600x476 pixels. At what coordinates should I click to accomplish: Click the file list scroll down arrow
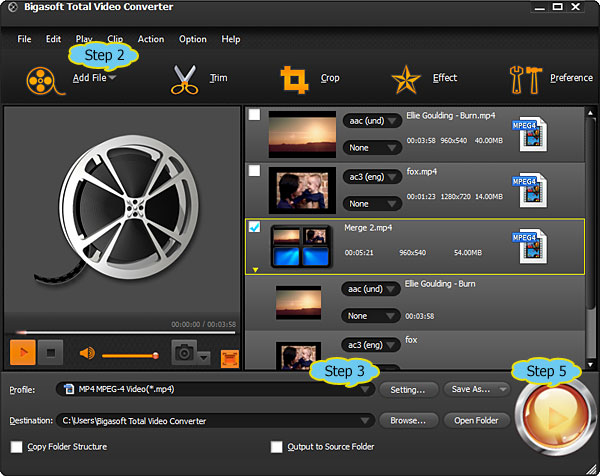[590, 365]
